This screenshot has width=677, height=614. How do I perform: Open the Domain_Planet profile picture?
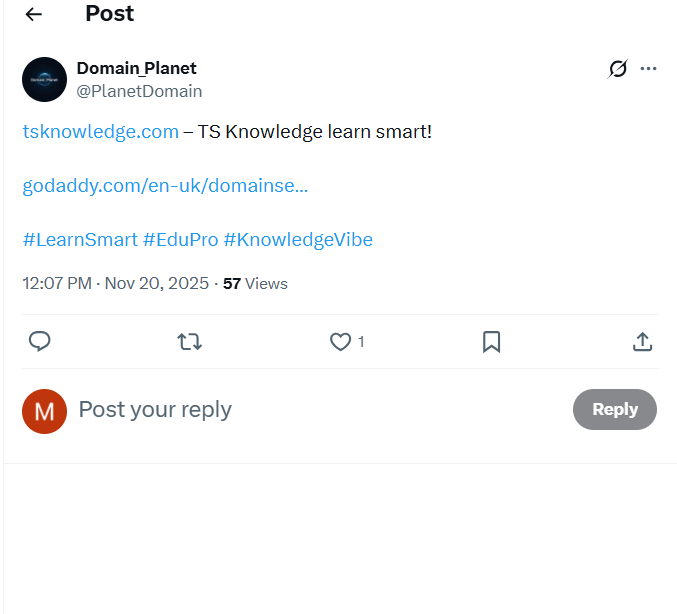(45, 79)
